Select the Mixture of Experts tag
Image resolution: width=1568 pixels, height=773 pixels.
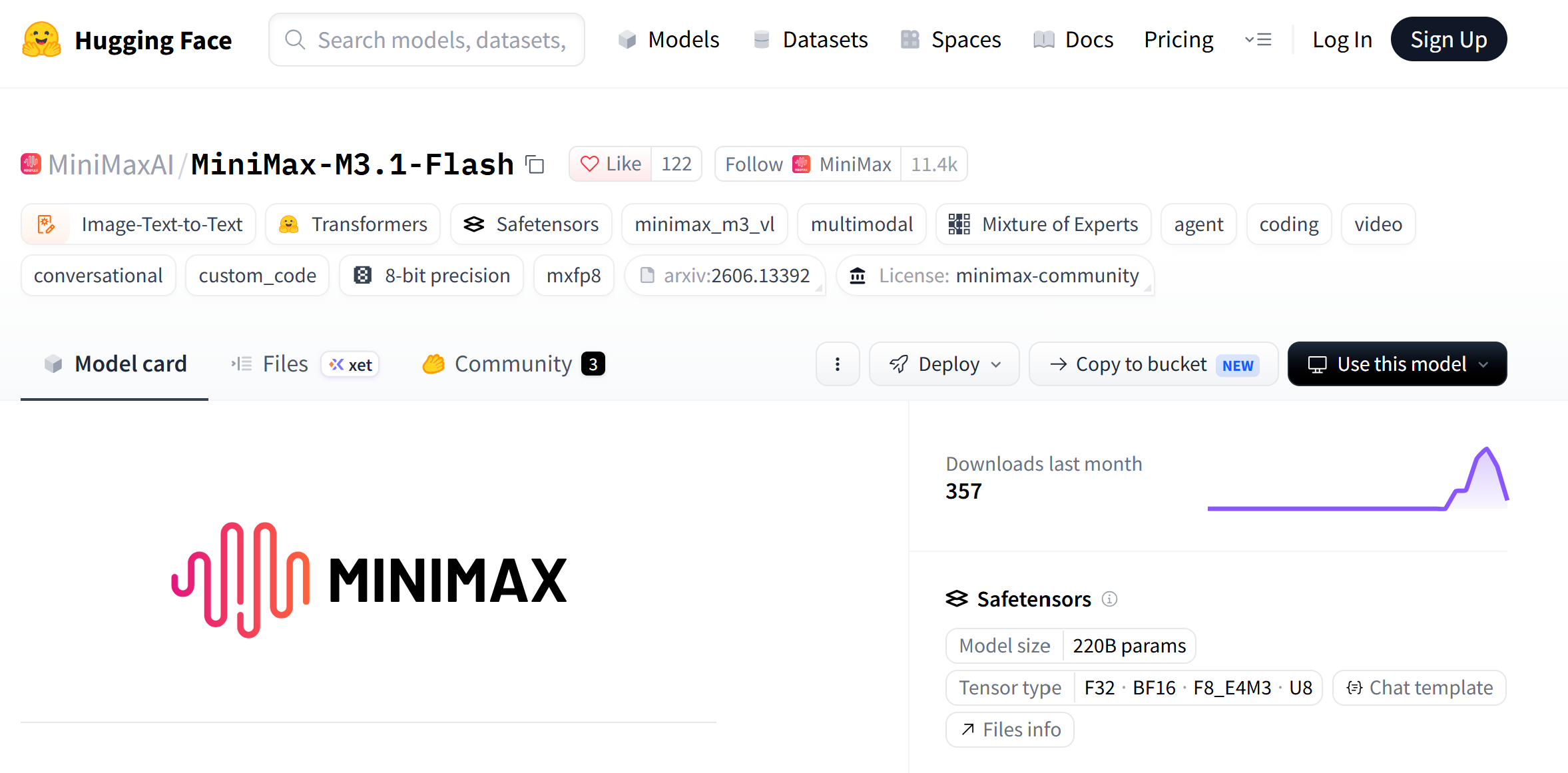[x=1043, y=224]
